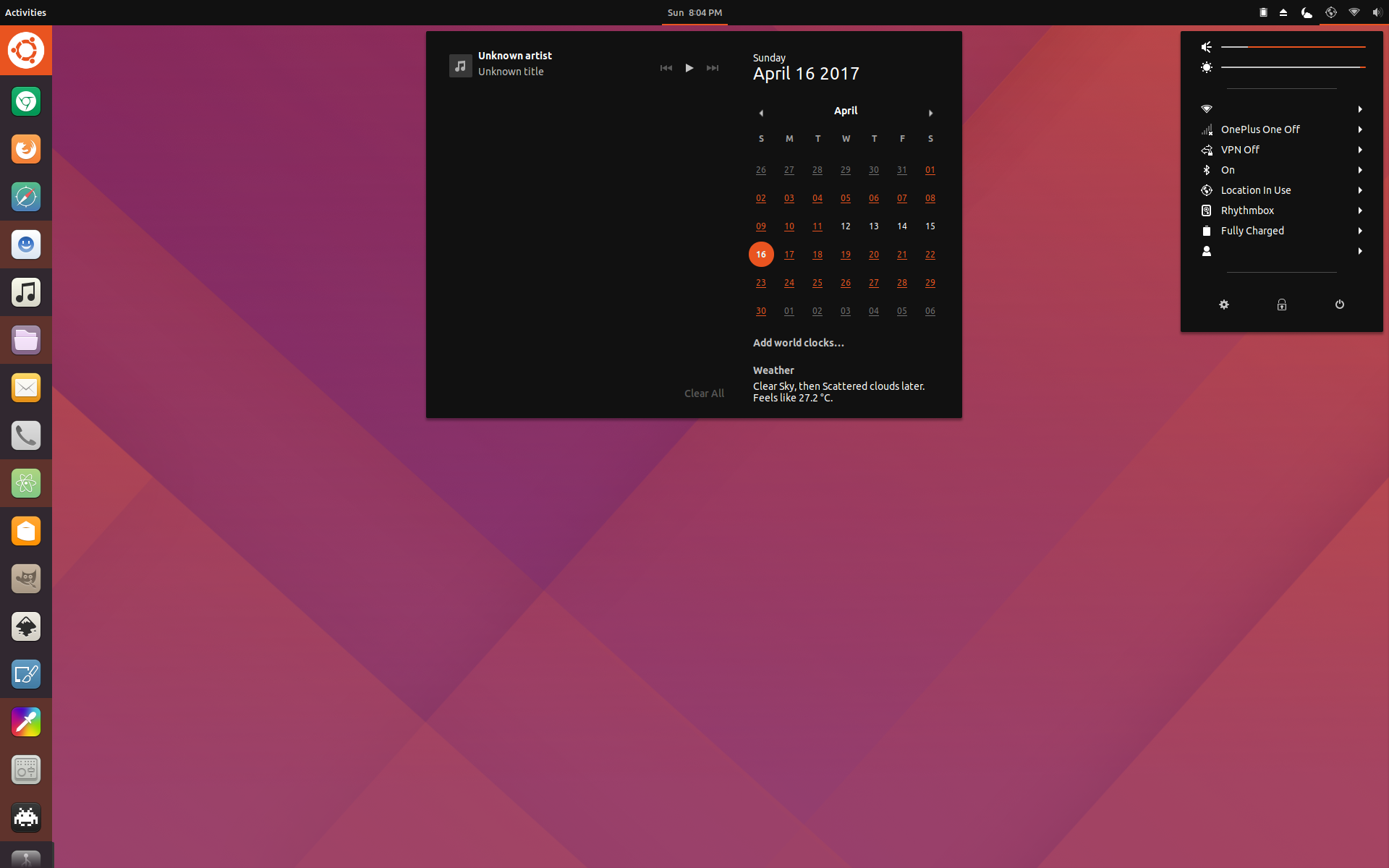Image resolution: width=1389 pixels, height=868 pixels.
Task: Expand the Bluetooth On submenu
Action: pos(1282,170)
